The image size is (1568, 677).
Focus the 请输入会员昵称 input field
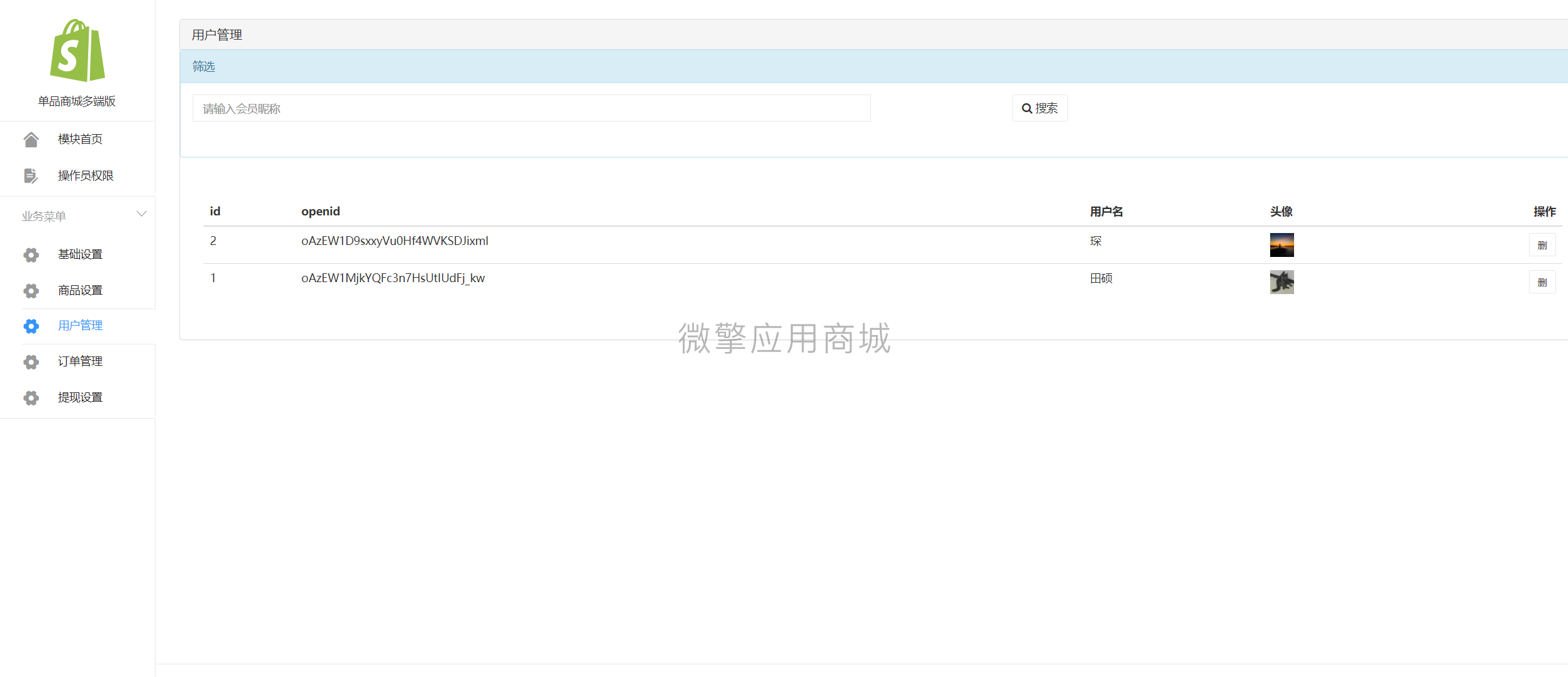tap(531, 108)
